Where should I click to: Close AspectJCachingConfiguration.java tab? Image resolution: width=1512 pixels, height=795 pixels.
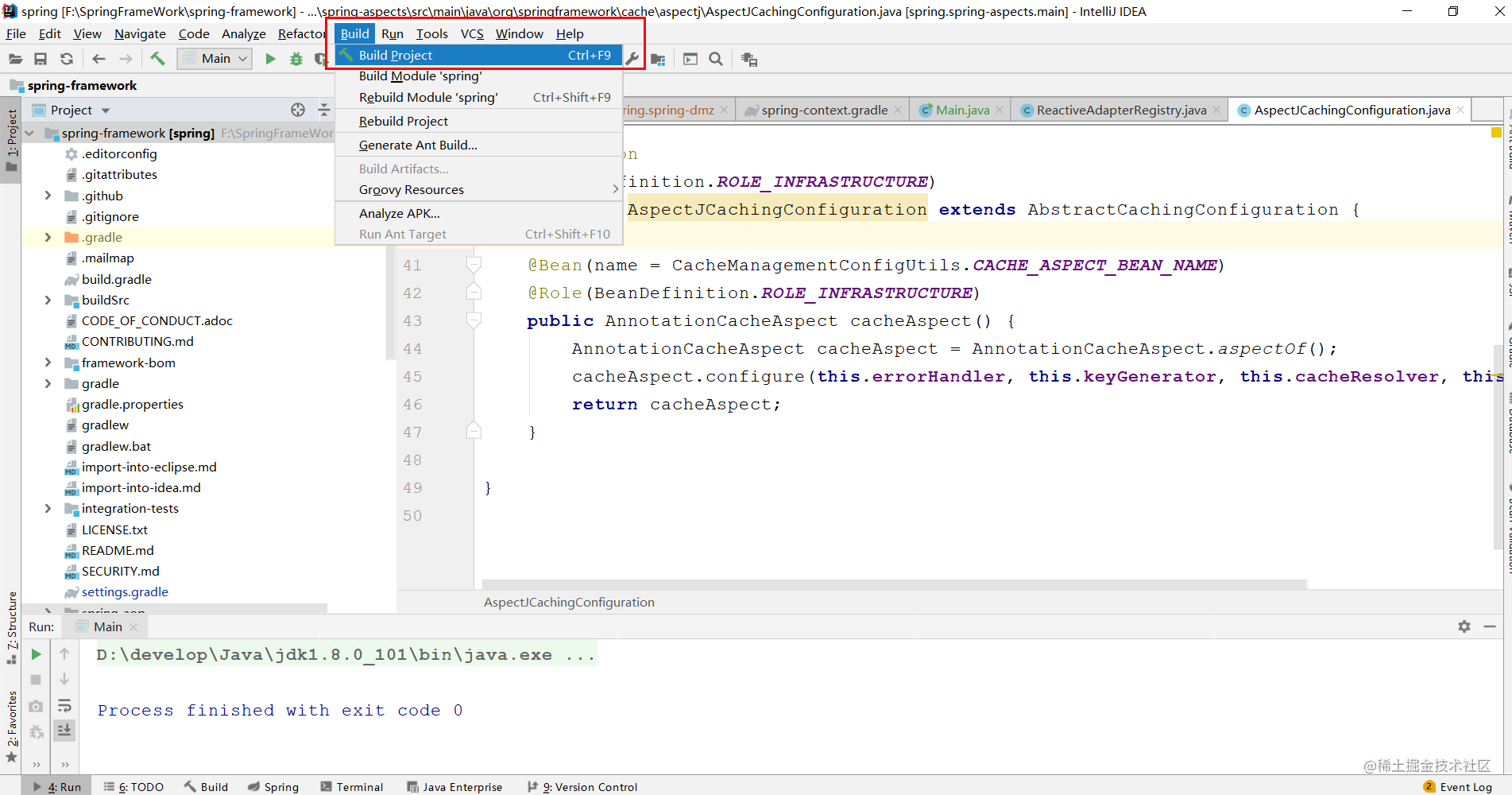tap(1460, 110)
